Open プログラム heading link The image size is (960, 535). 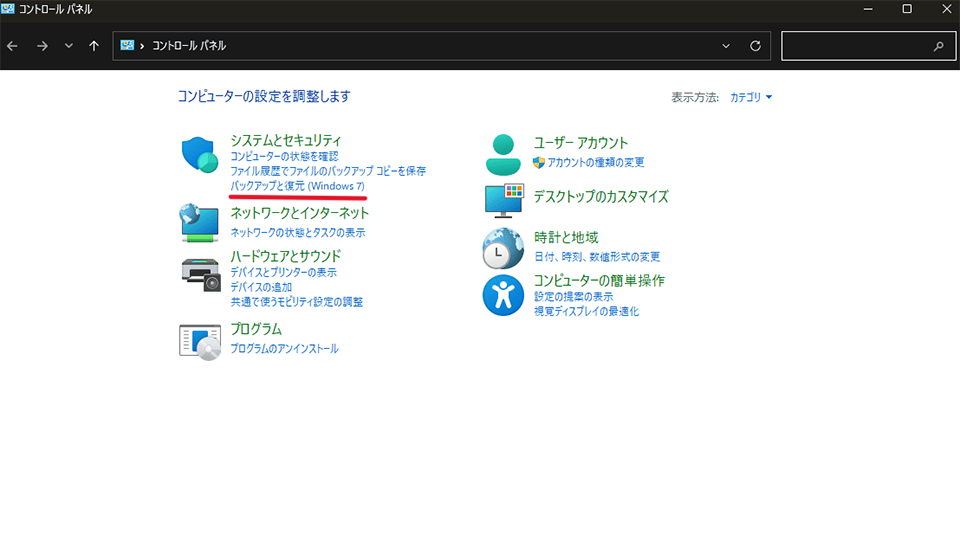[256, 329]
